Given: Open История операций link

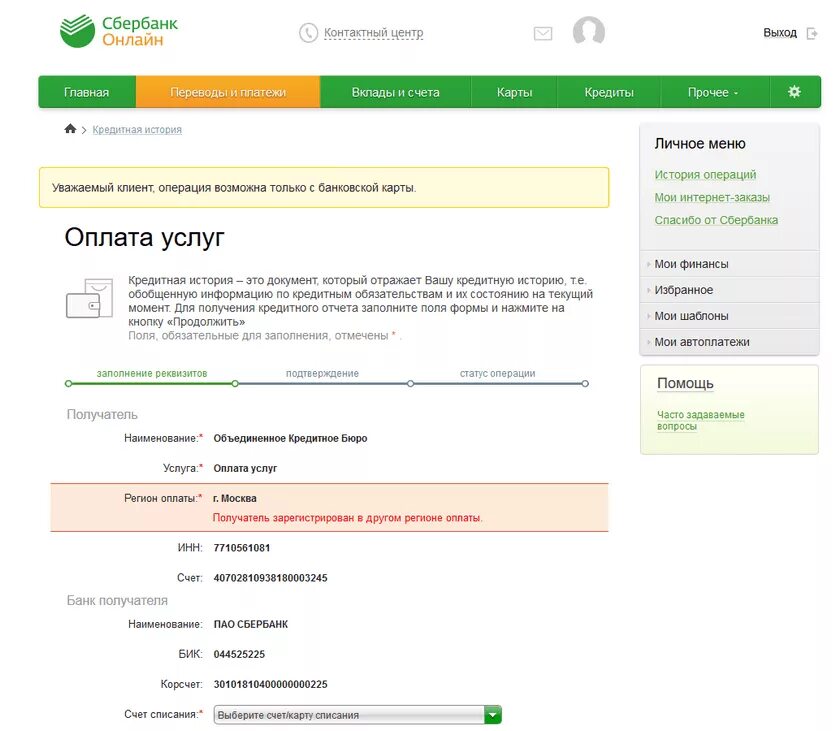Looking at the screenshot, I should click(x=705, y=175).
